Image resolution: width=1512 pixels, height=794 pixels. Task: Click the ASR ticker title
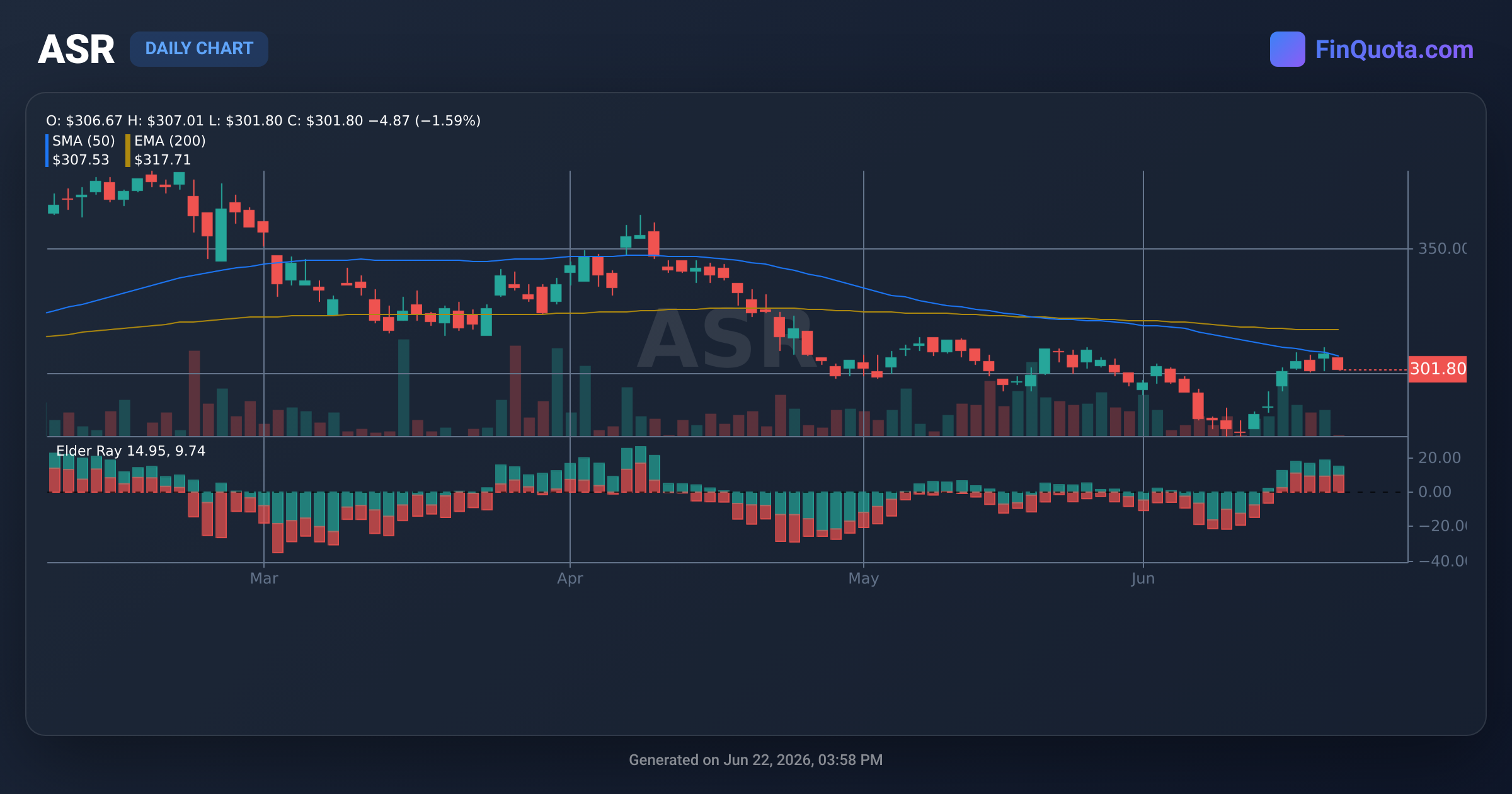click(x=76, y=49)
